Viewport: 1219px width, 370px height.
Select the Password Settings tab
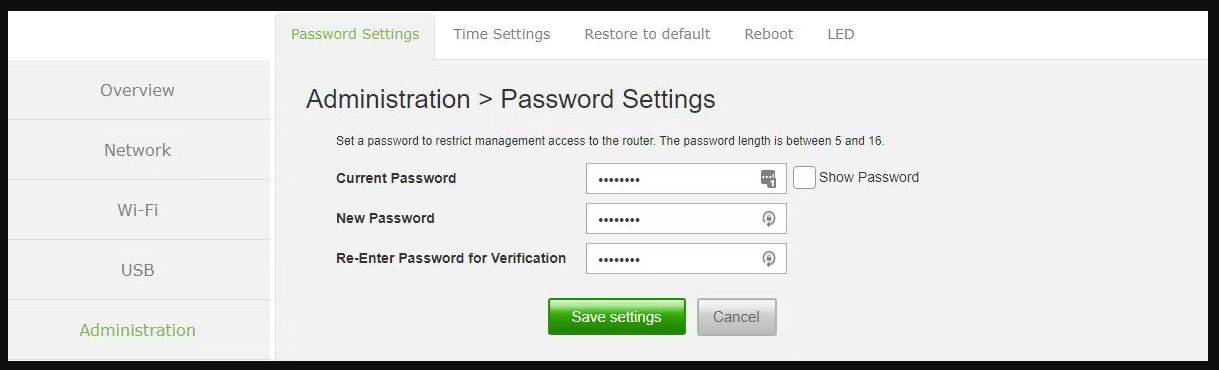(355, 34)
